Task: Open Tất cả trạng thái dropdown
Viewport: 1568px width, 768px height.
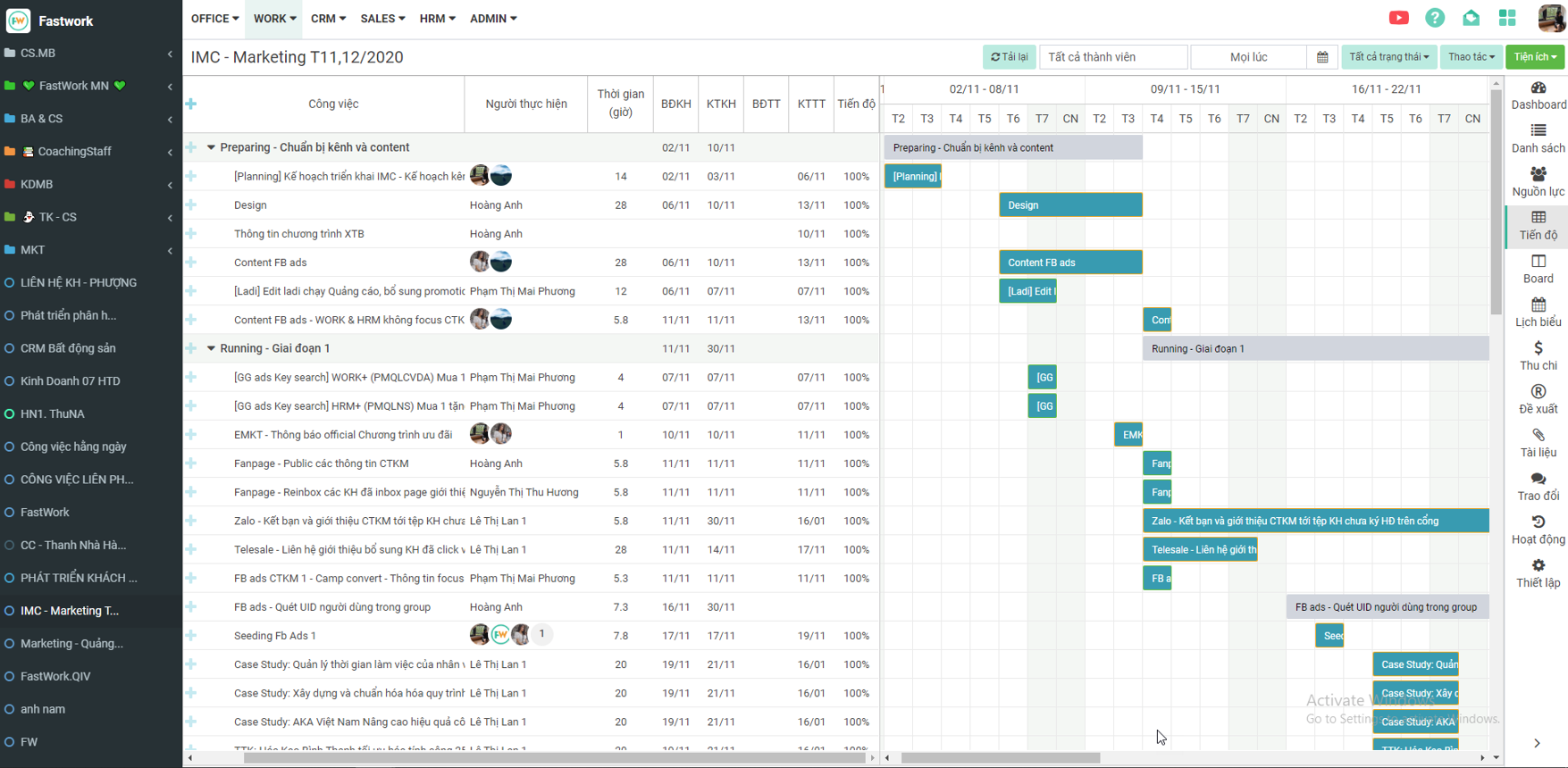Action: click(x=1388, y=57)
